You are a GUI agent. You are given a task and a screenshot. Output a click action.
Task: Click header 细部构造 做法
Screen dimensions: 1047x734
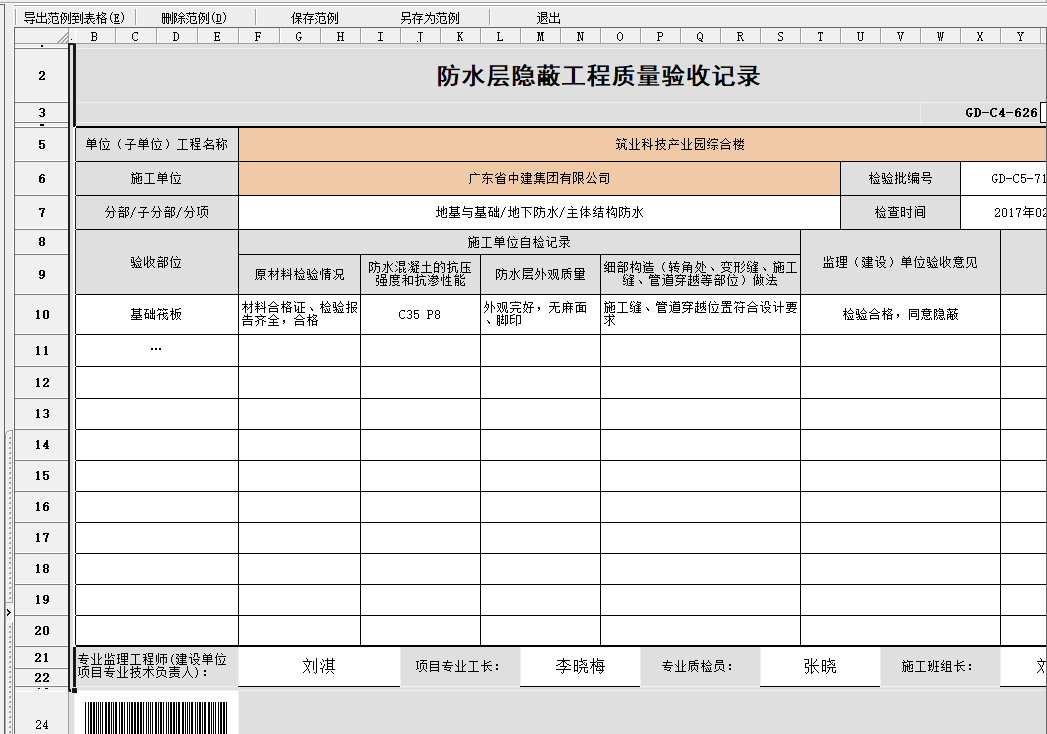click(700, 274)
